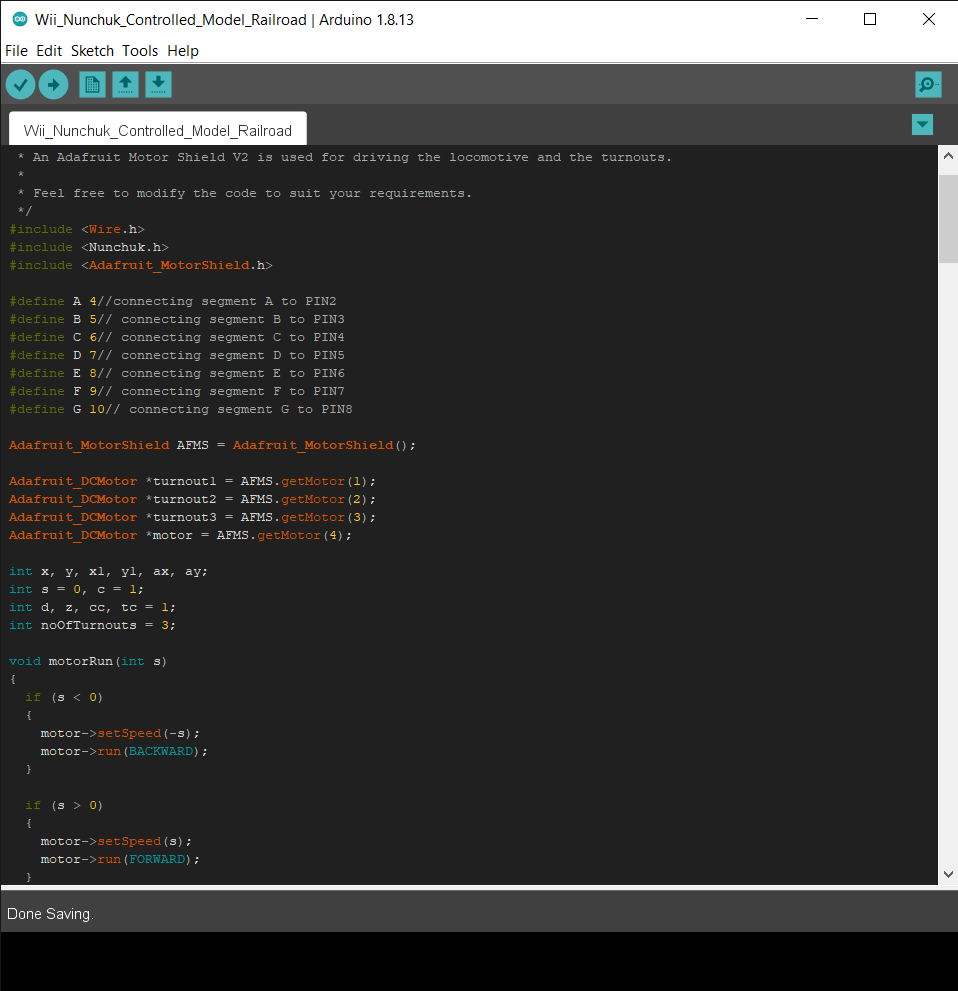Image resolution: width=958 pixels, height=991 pixels.
Task: Click the 'motor->setSpeed(-s);' line
Action: coord(120,733)
